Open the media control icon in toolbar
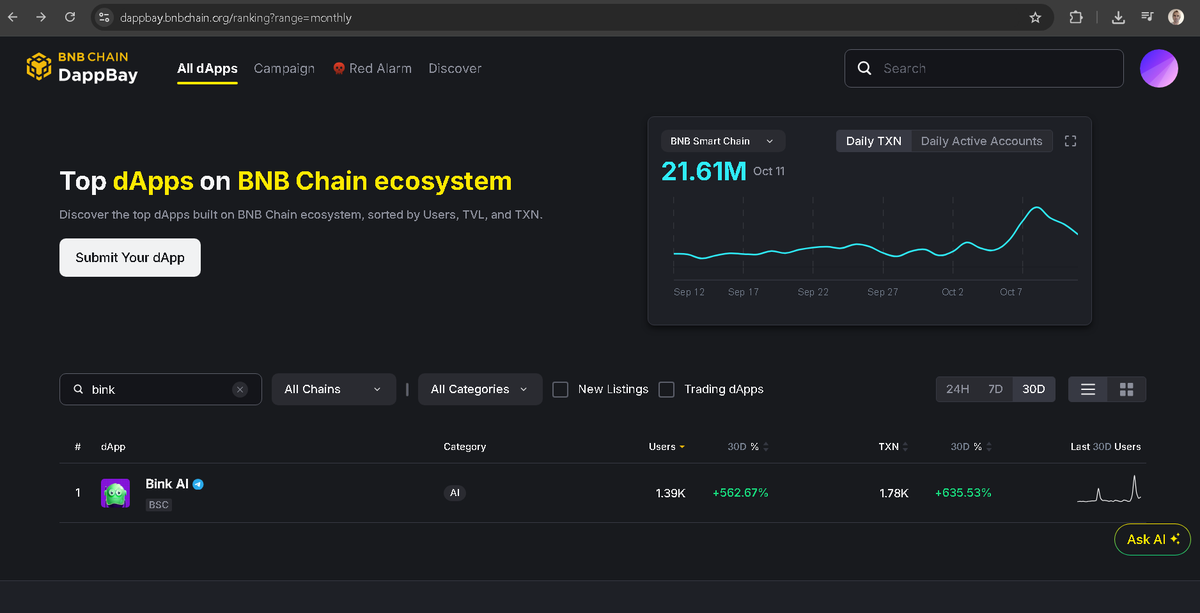The image size is (1200, 613). click(1147, 17)
